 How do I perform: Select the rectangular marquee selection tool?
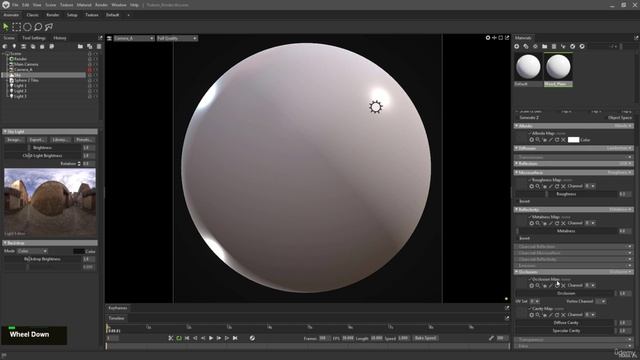pyautogui.click(x=16, y=27)
